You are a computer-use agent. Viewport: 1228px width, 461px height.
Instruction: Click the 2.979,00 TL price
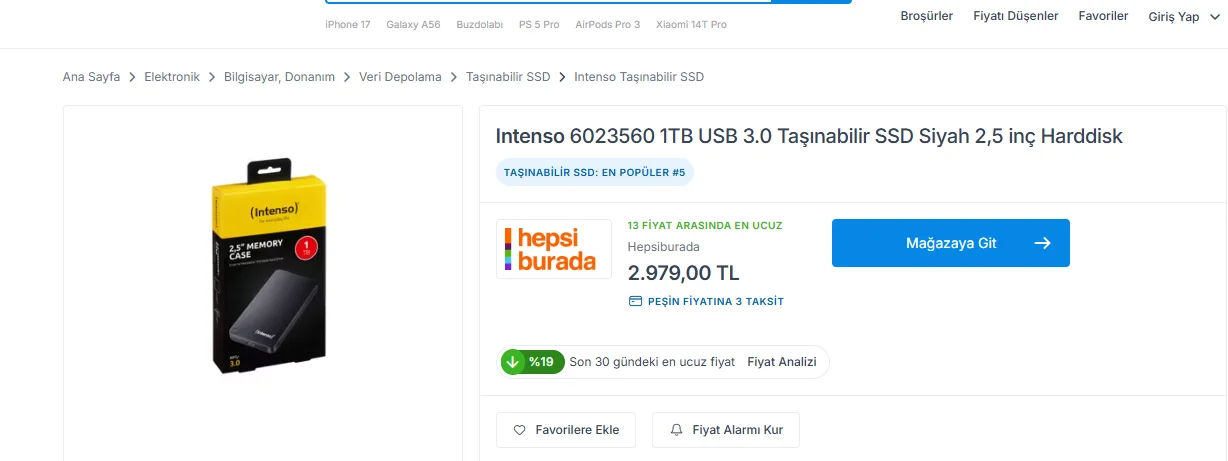tap(683, 273)
